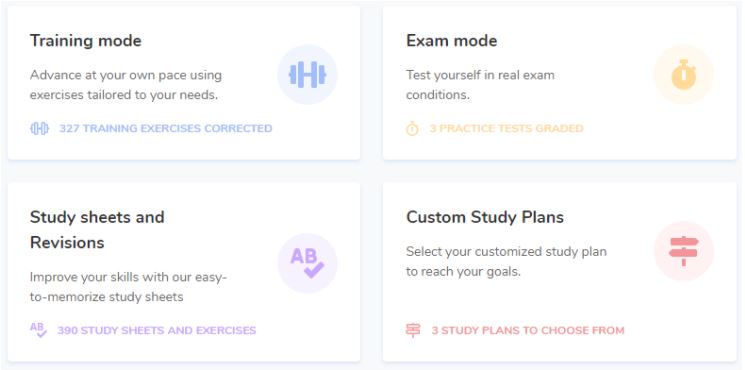
Task: Select 327 Training Exercises Corrected link
Action: click(165, 129)
